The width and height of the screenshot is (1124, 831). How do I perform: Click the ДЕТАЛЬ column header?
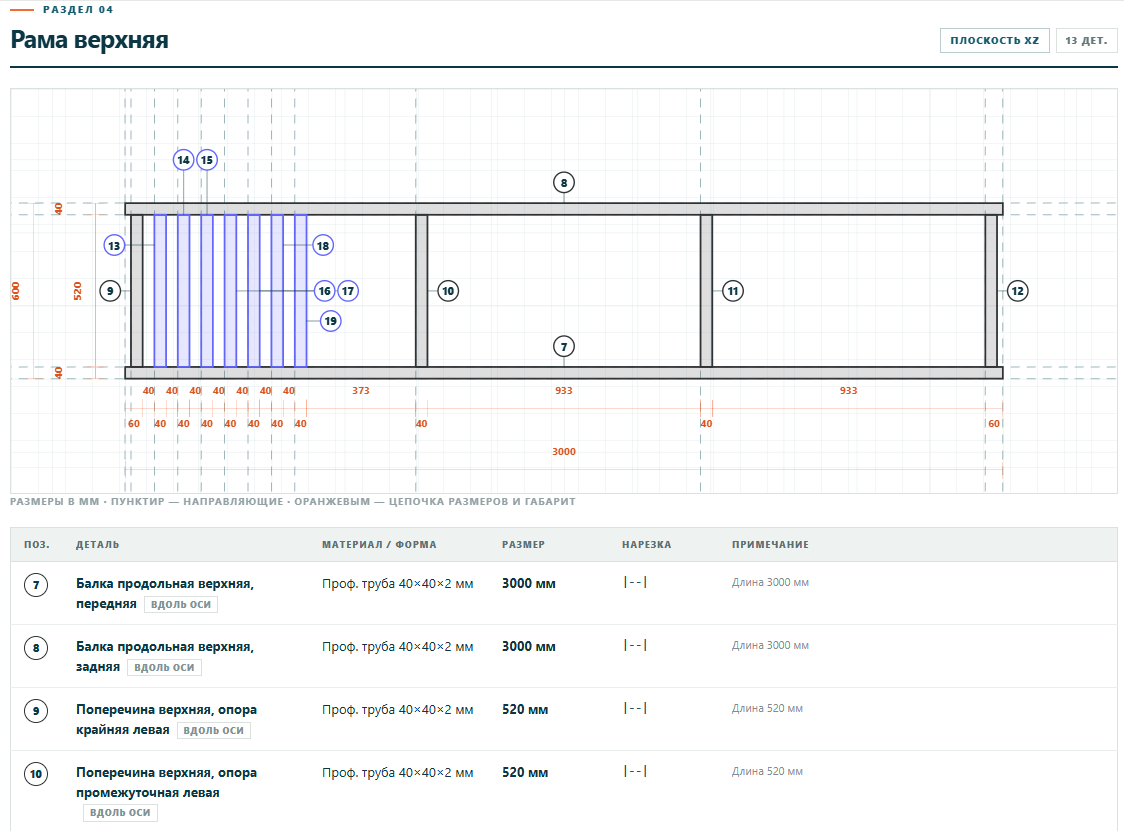coord(97,545)
